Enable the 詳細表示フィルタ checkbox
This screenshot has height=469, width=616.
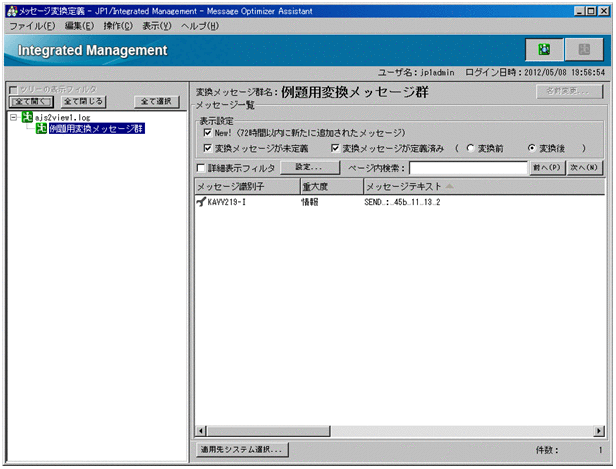(x=201, y=168)
